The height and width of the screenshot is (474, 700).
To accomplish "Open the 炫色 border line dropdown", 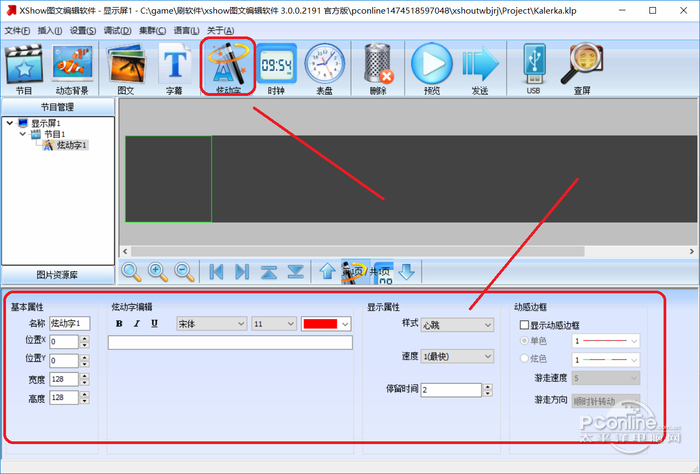I will pos(606,359).
